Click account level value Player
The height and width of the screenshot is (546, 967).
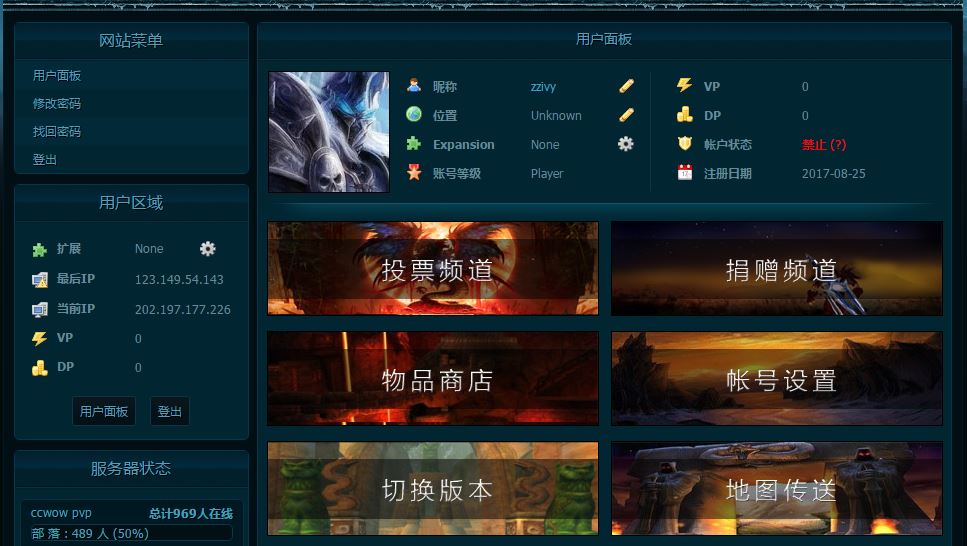(x=547, y=173)
